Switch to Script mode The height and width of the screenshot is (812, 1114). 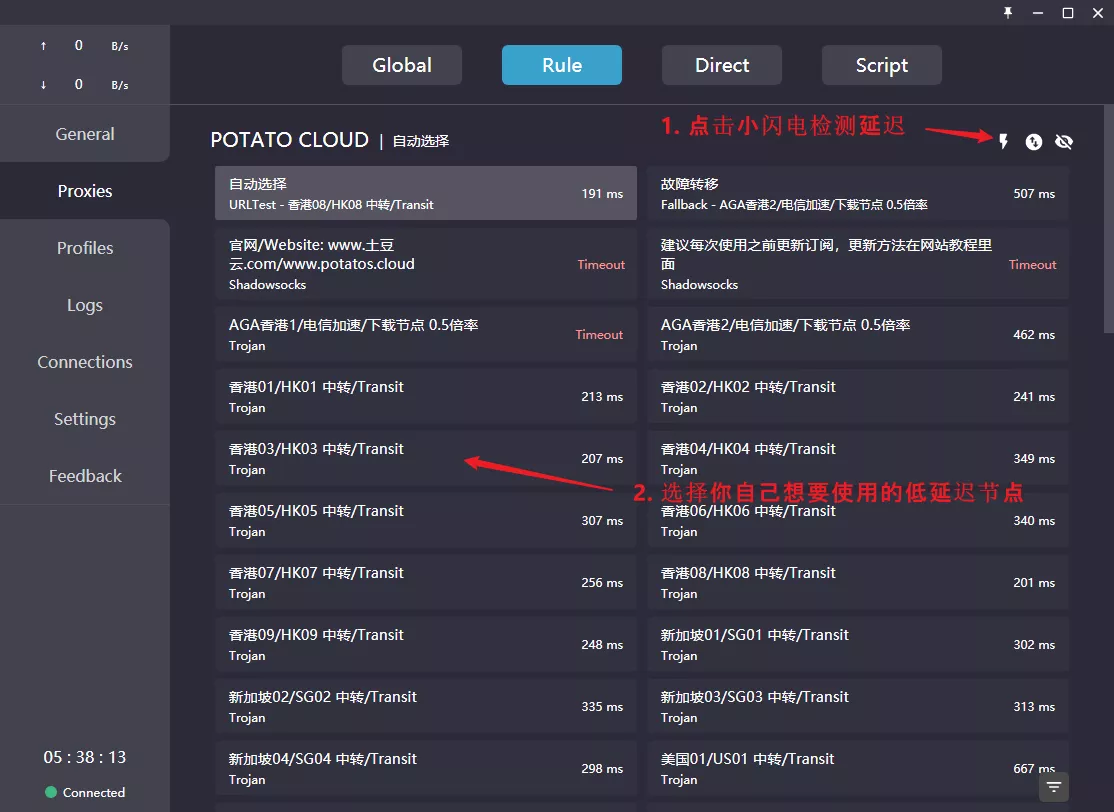[x=881, y=64]
